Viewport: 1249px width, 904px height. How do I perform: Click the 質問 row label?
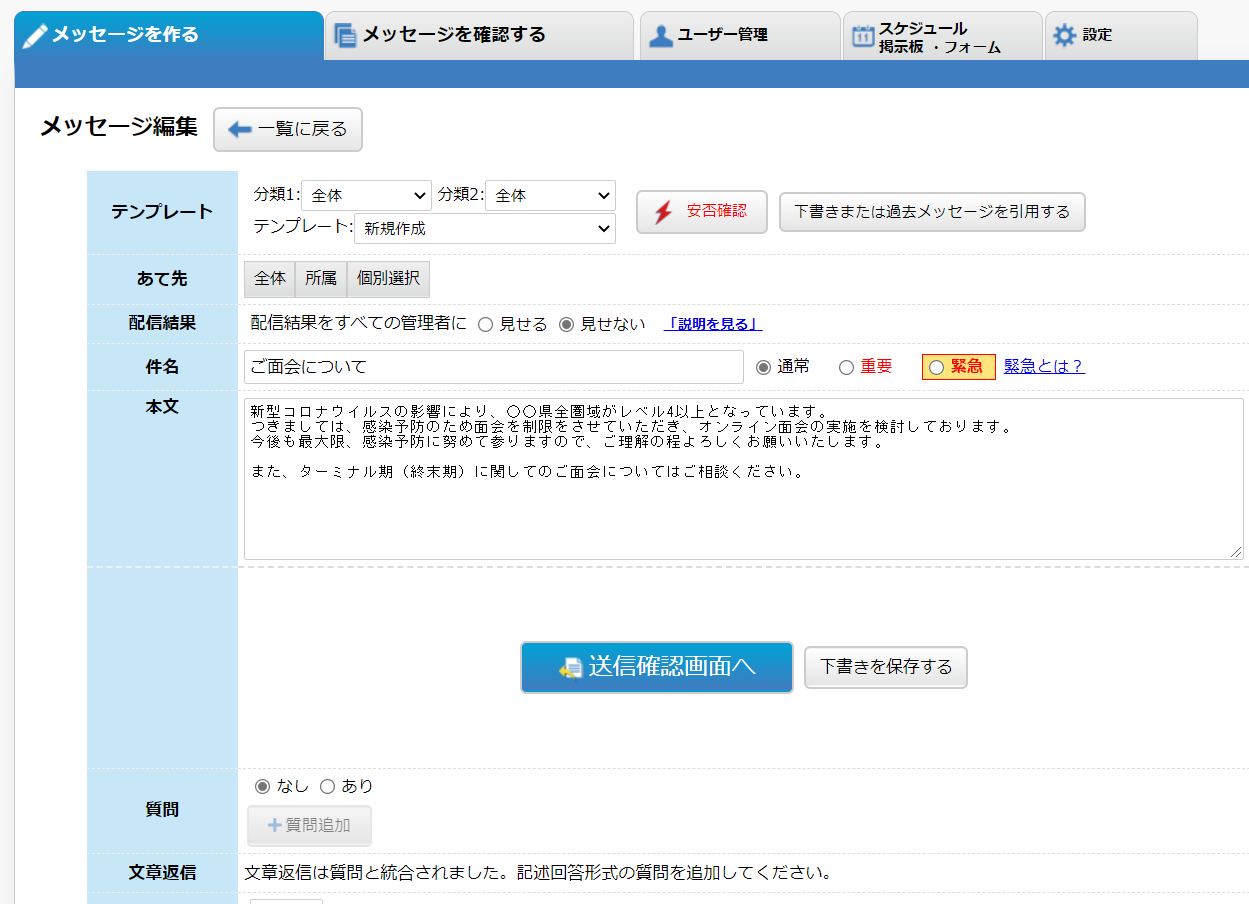tap(162, 810)
